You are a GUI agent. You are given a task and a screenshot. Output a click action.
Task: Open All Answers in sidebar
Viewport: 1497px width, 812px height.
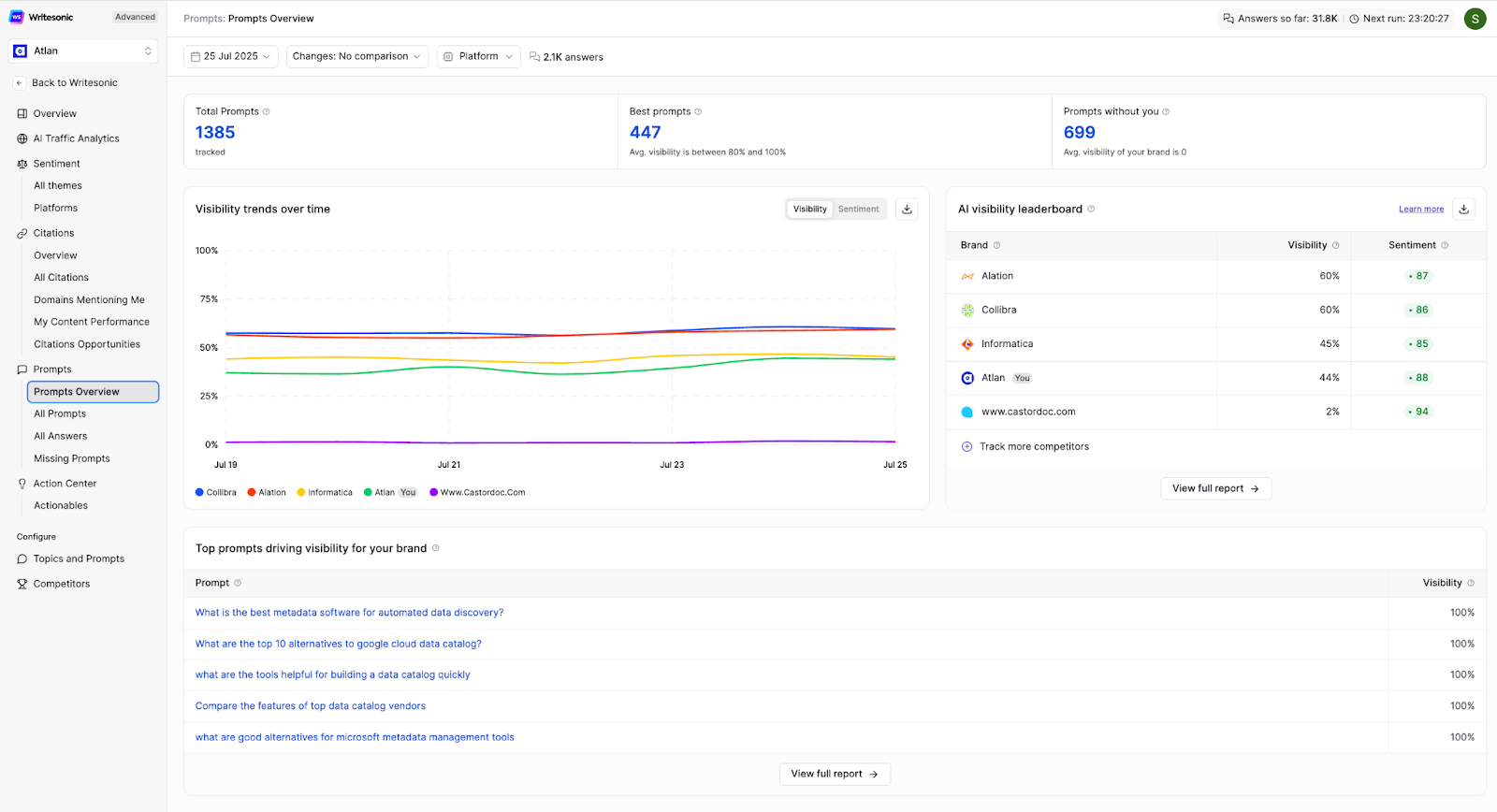tap(61, 437)
